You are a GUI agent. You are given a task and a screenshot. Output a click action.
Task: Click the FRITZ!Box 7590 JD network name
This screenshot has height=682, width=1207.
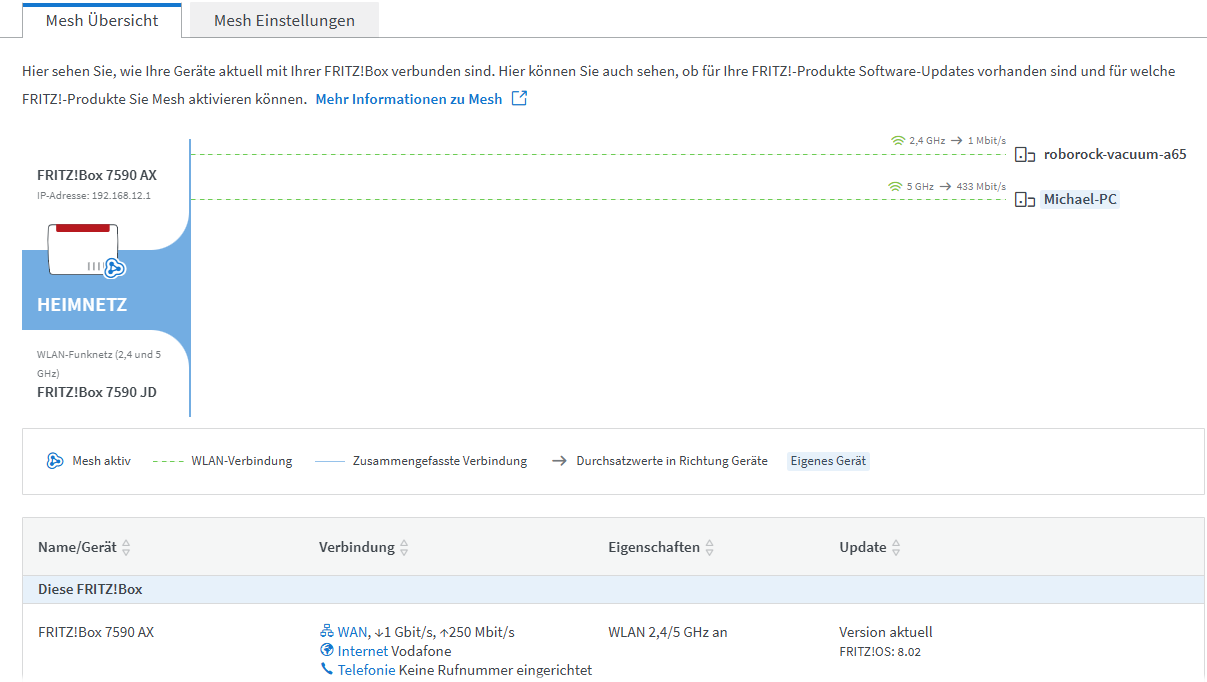(x=97, y=392)
